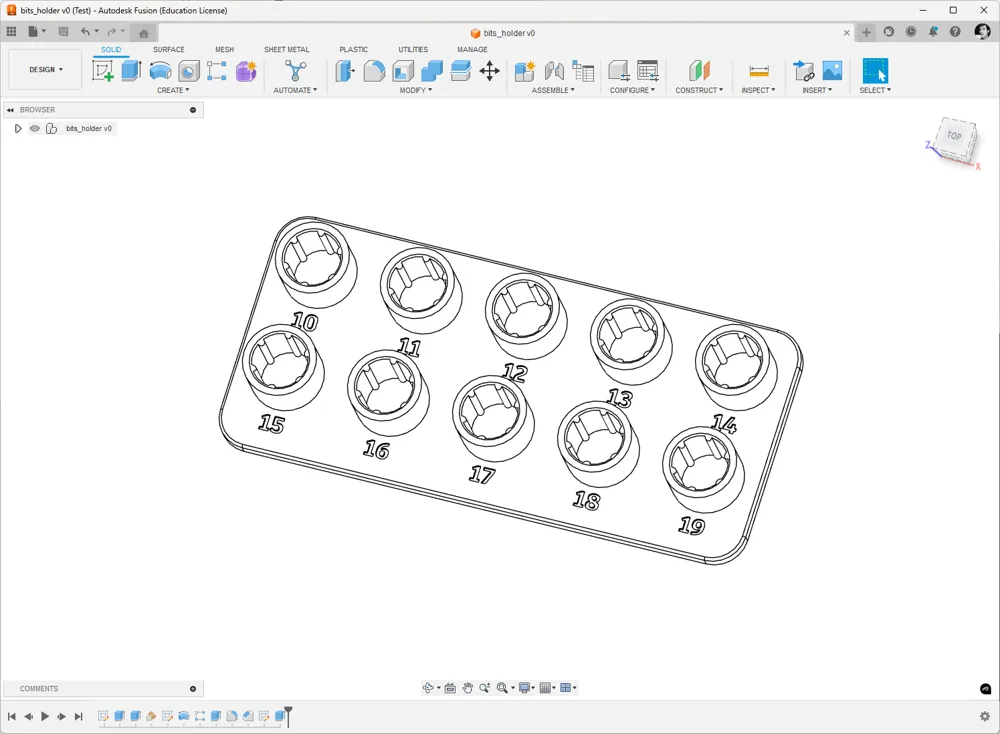The width and height of the screenshot is (1000, 734).
Task: Undo the last action
Action: (85, 31)
